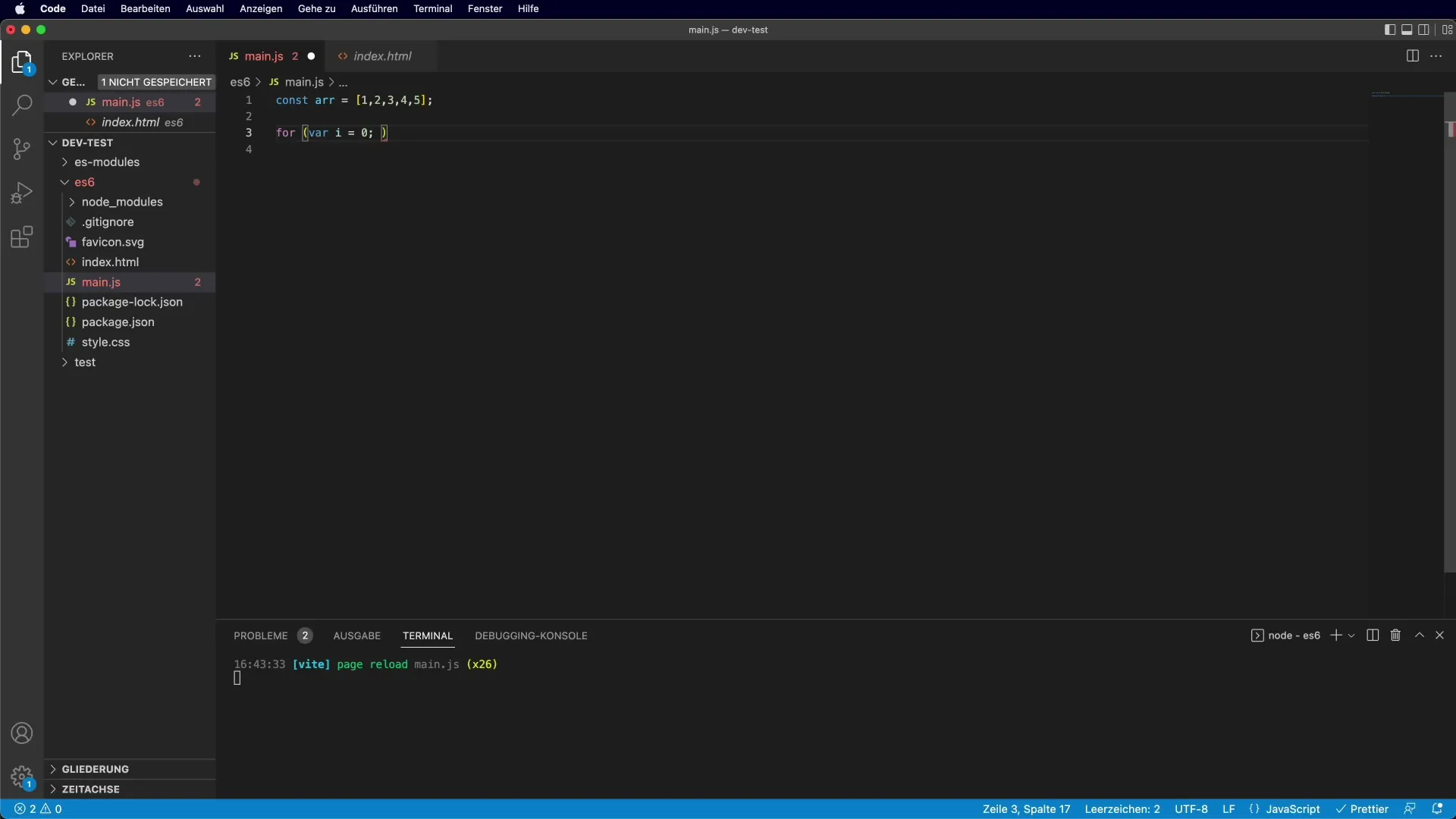Click the es6 breadcrumb segment
Viewport: 1456px width, 819px height.
point(240,82)
